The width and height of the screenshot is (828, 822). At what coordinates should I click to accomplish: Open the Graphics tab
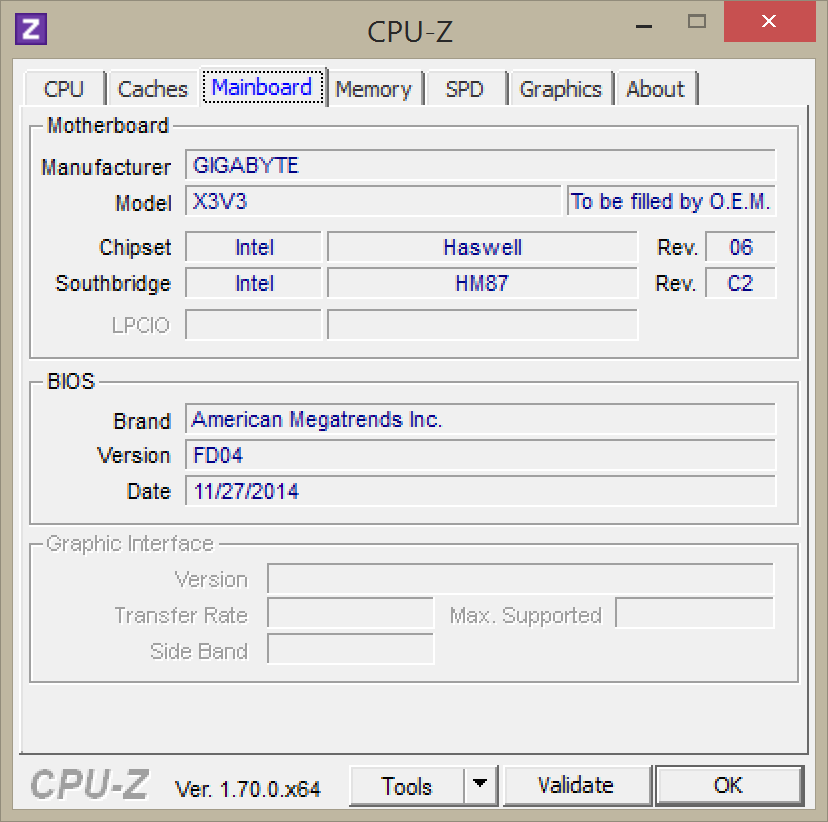coord(560,89)
